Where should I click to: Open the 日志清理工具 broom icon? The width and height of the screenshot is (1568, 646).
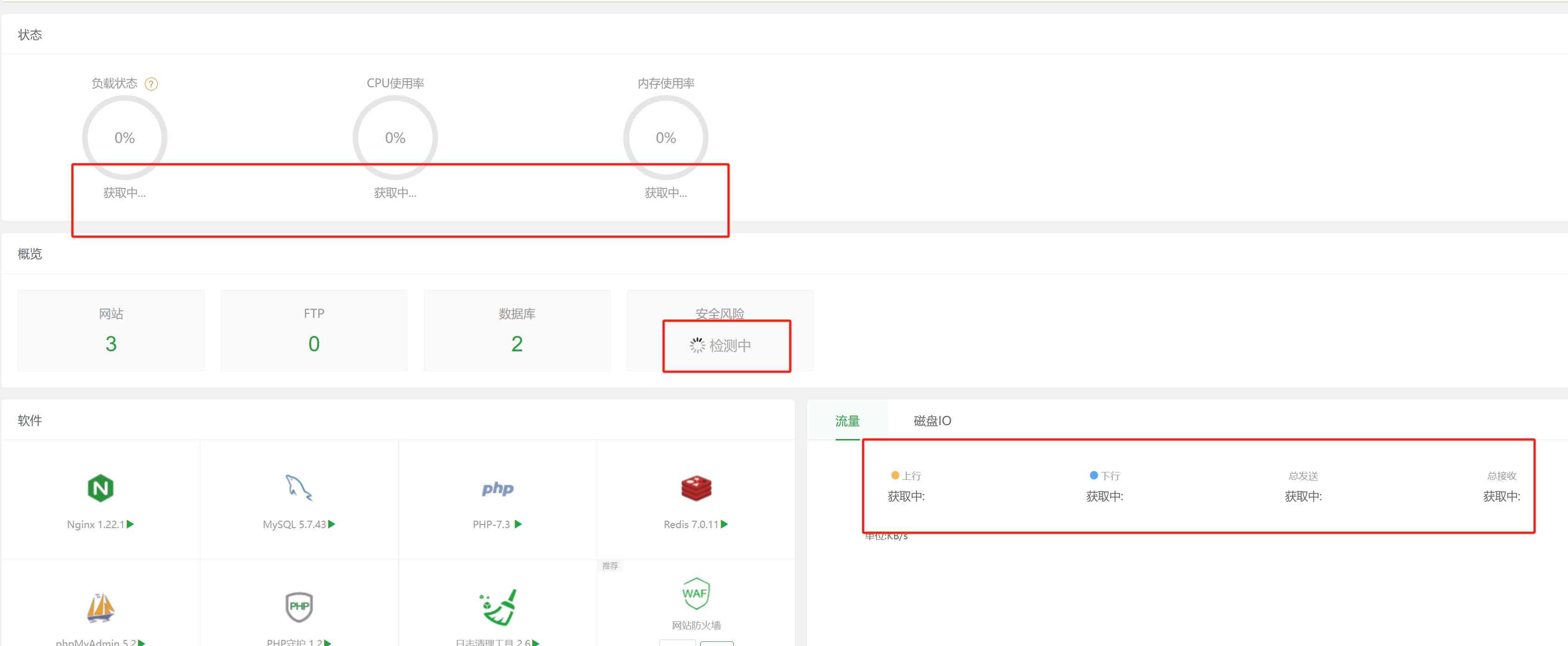(498, 607)
